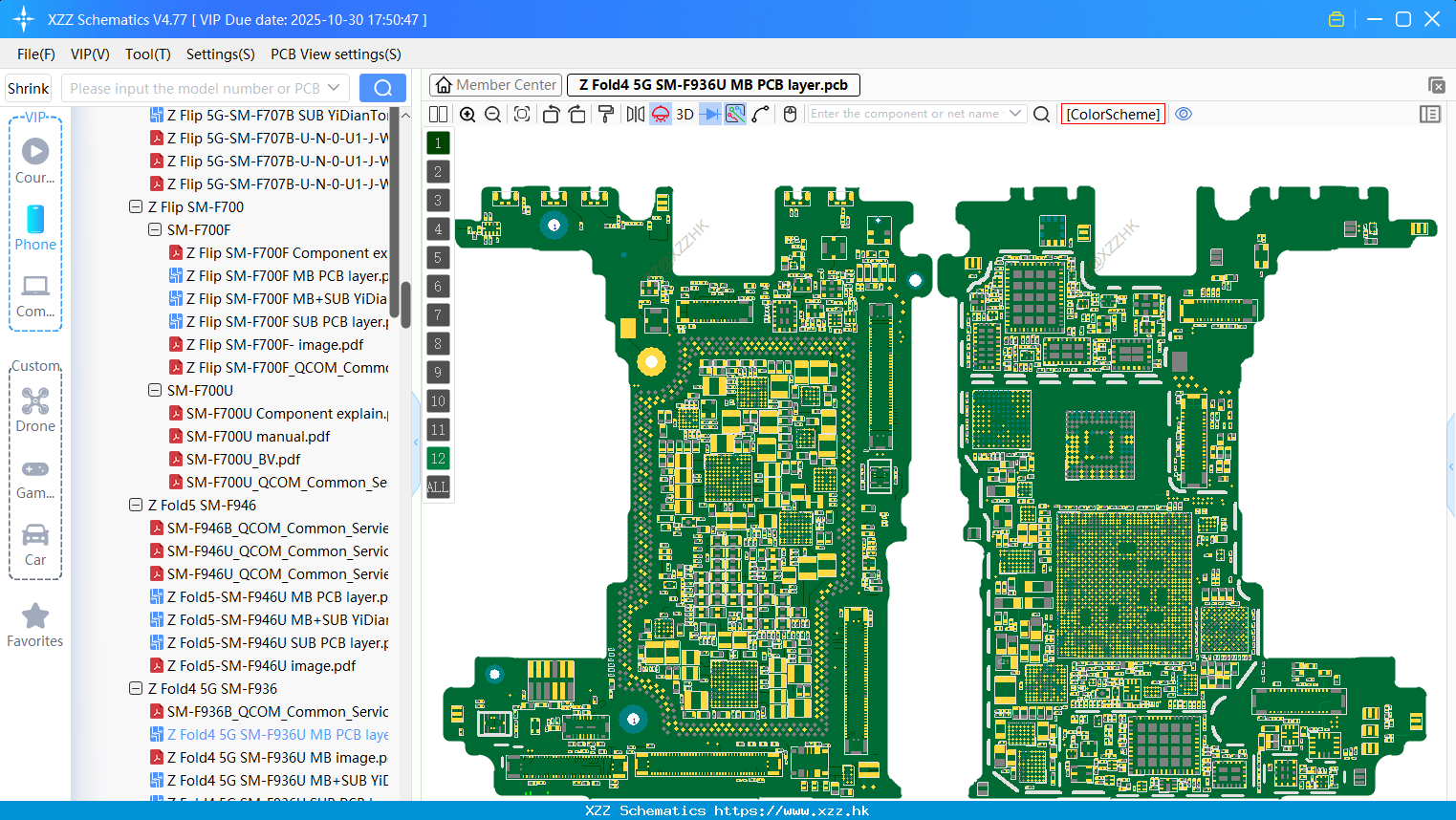Screen dimensions: 1456x820
Task: Zoom in on the PCB view
Action: coord(467,114)
